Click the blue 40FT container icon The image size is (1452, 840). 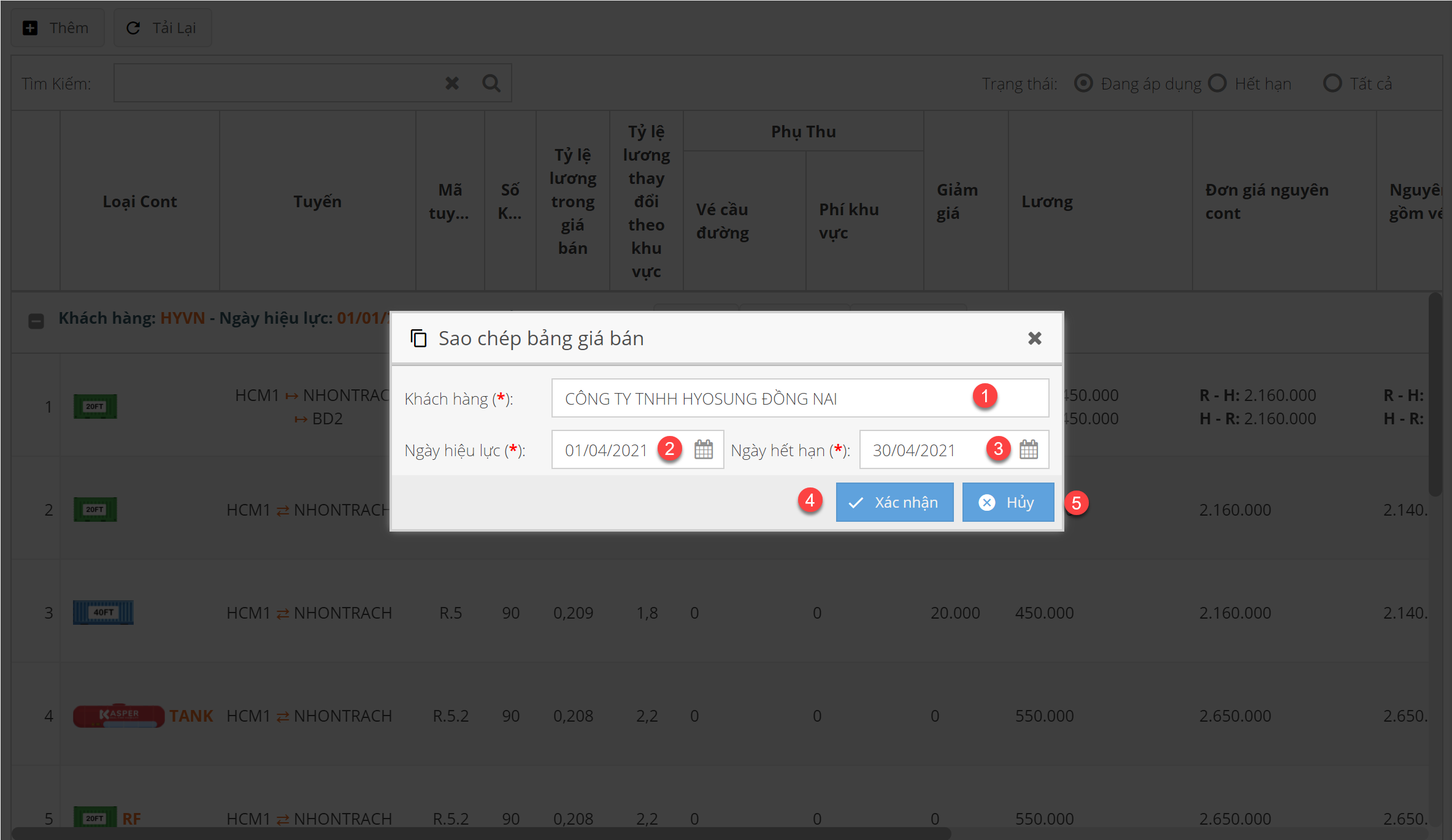point(103,612)
